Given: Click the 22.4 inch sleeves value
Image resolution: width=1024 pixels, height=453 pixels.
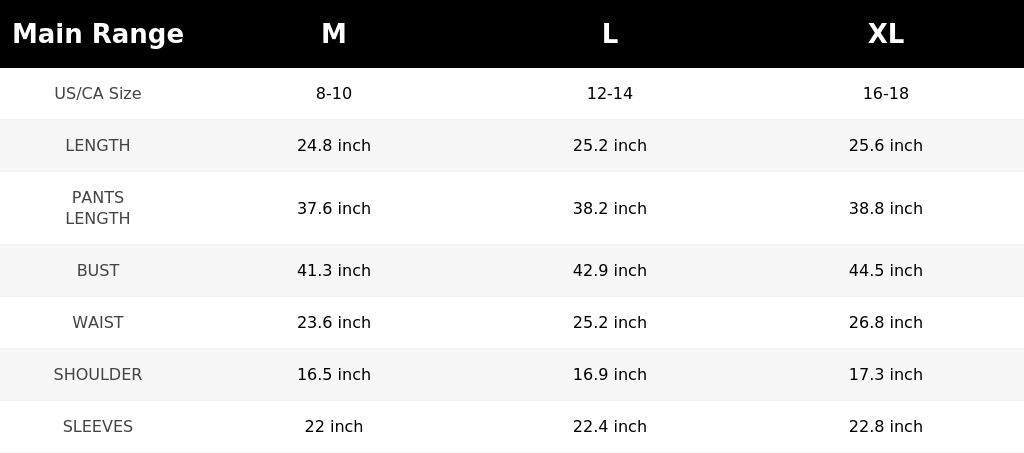Looking at the screenshot, I should 609,426.
